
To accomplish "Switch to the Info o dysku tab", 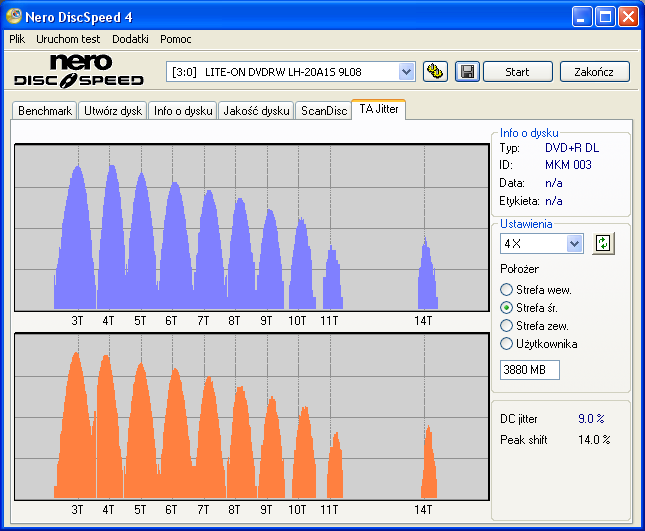I will coord(183,111).
